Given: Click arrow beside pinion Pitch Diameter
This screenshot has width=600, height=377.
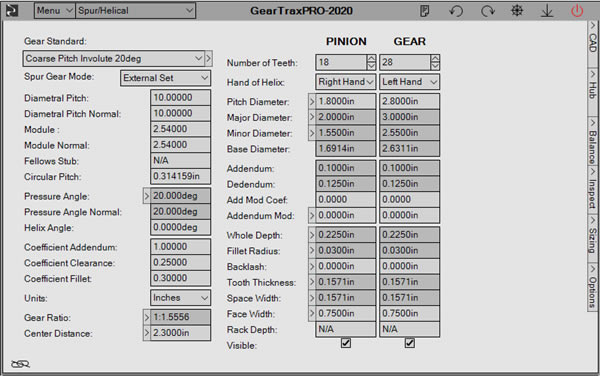Looking at the screenshot, I should click(312, 101).
